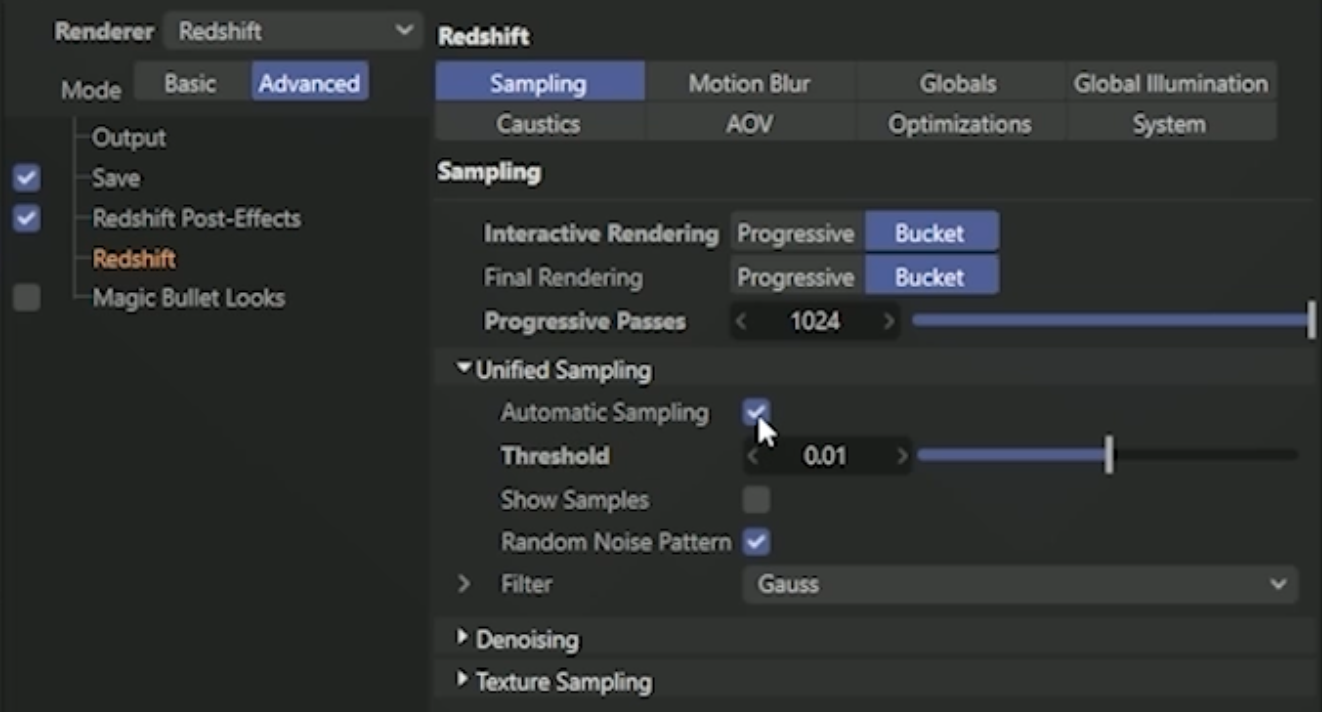The width and height of the screenshot is (1322, 712).
Task: Open the Filter dropdown set to Gauss
Action: pyautogui.click(x=1020, y=584)
